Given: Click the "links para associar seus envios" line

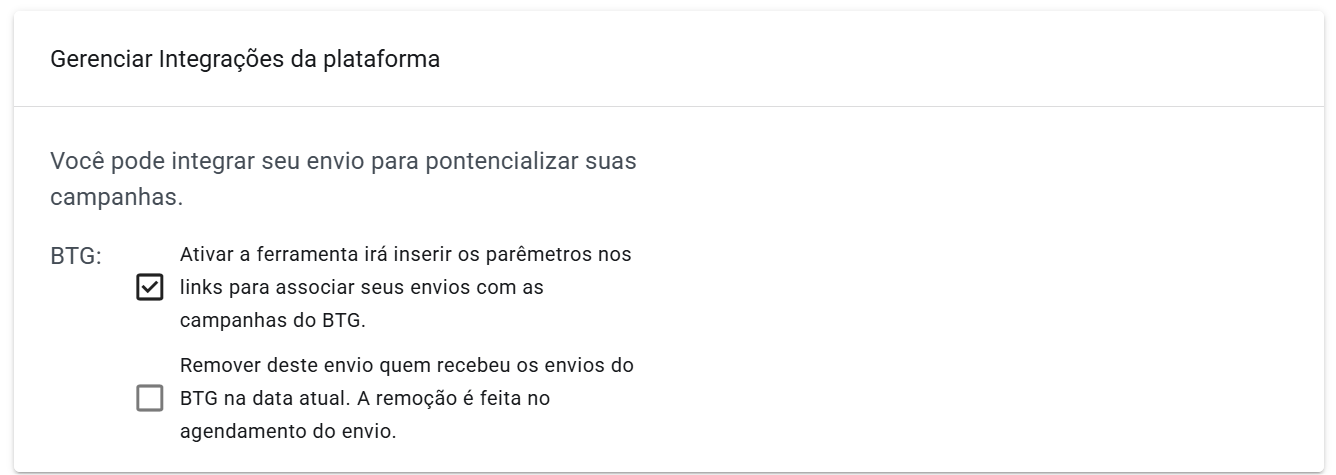Looking at the screenshot, I should pyautogui.click(x=361, y=288).
